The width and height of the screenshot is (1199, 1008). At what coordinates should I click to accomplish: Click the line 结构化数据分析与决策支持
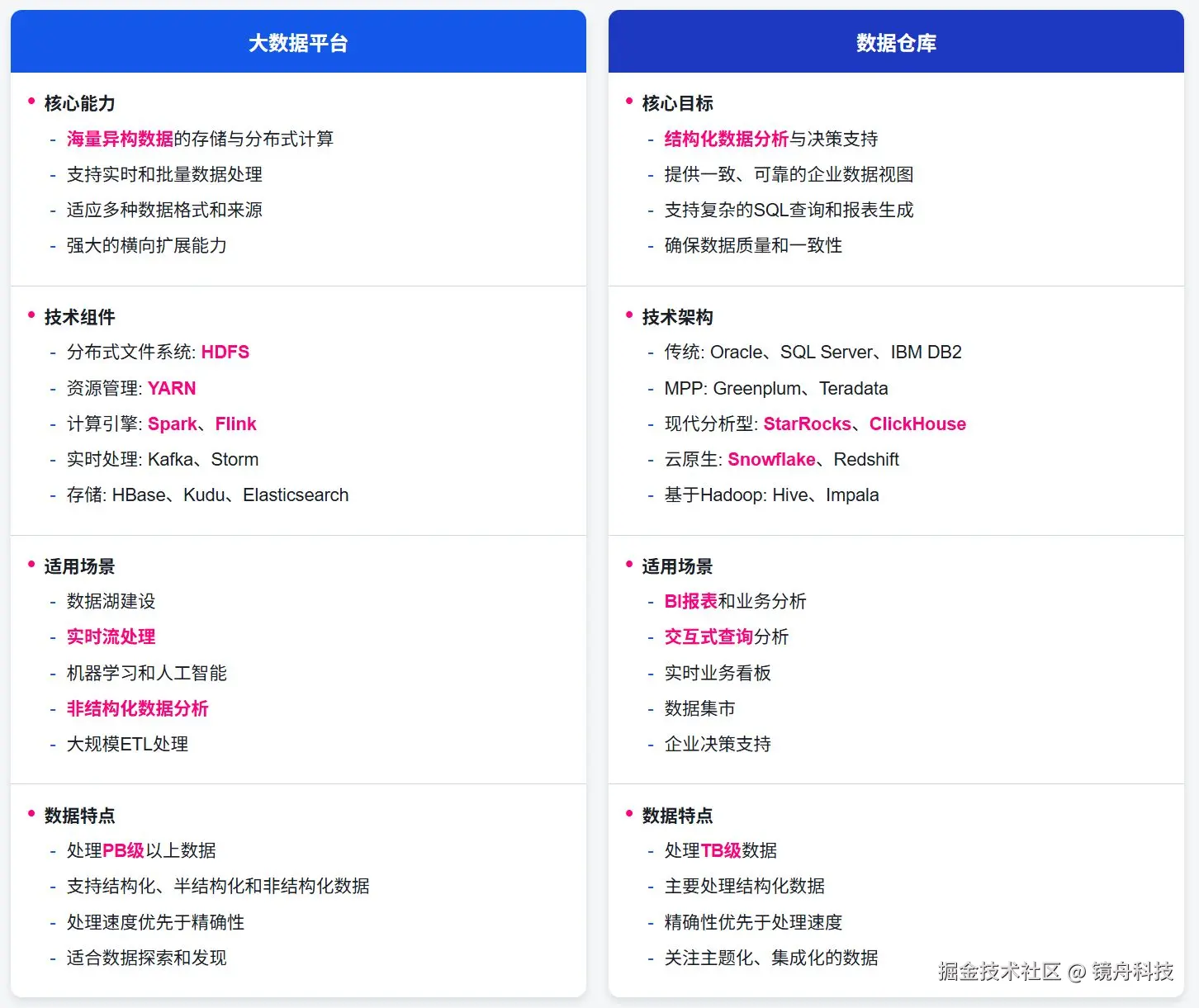click(x=771, y=139)
